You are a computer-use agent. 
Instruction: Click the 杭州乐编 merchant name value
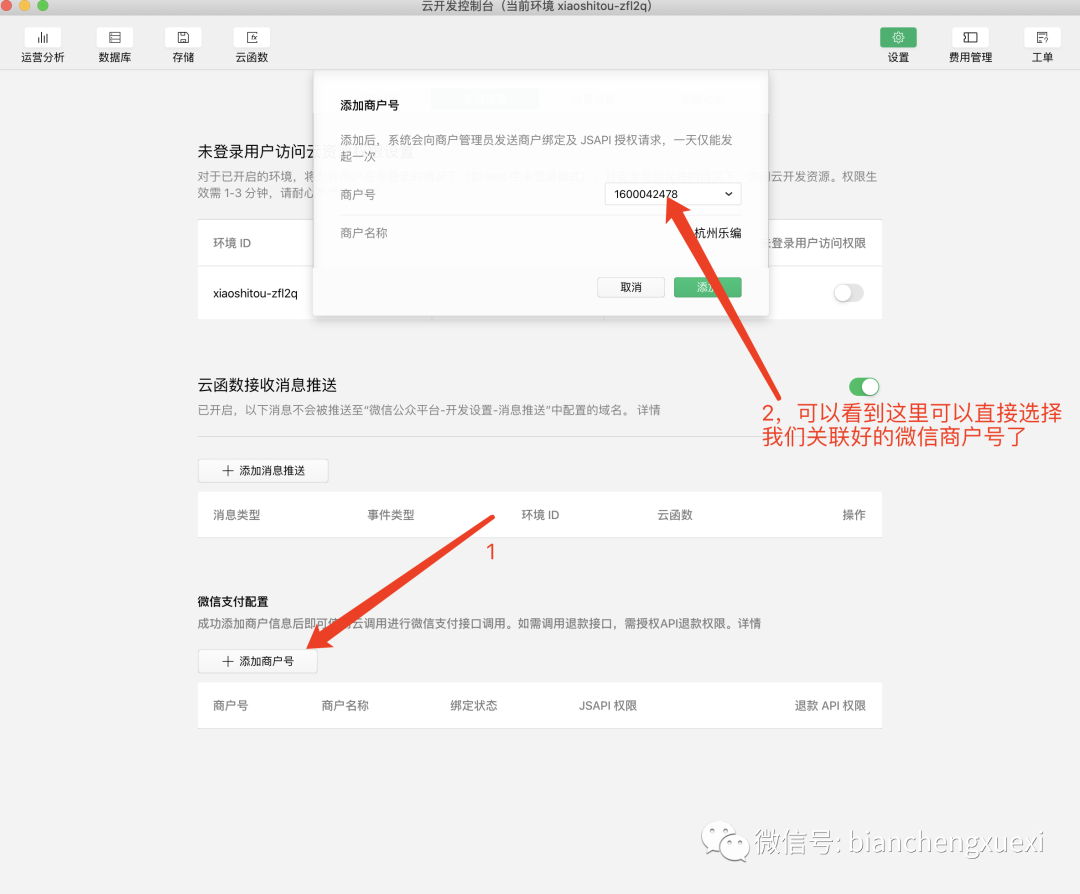coord(718,233)
